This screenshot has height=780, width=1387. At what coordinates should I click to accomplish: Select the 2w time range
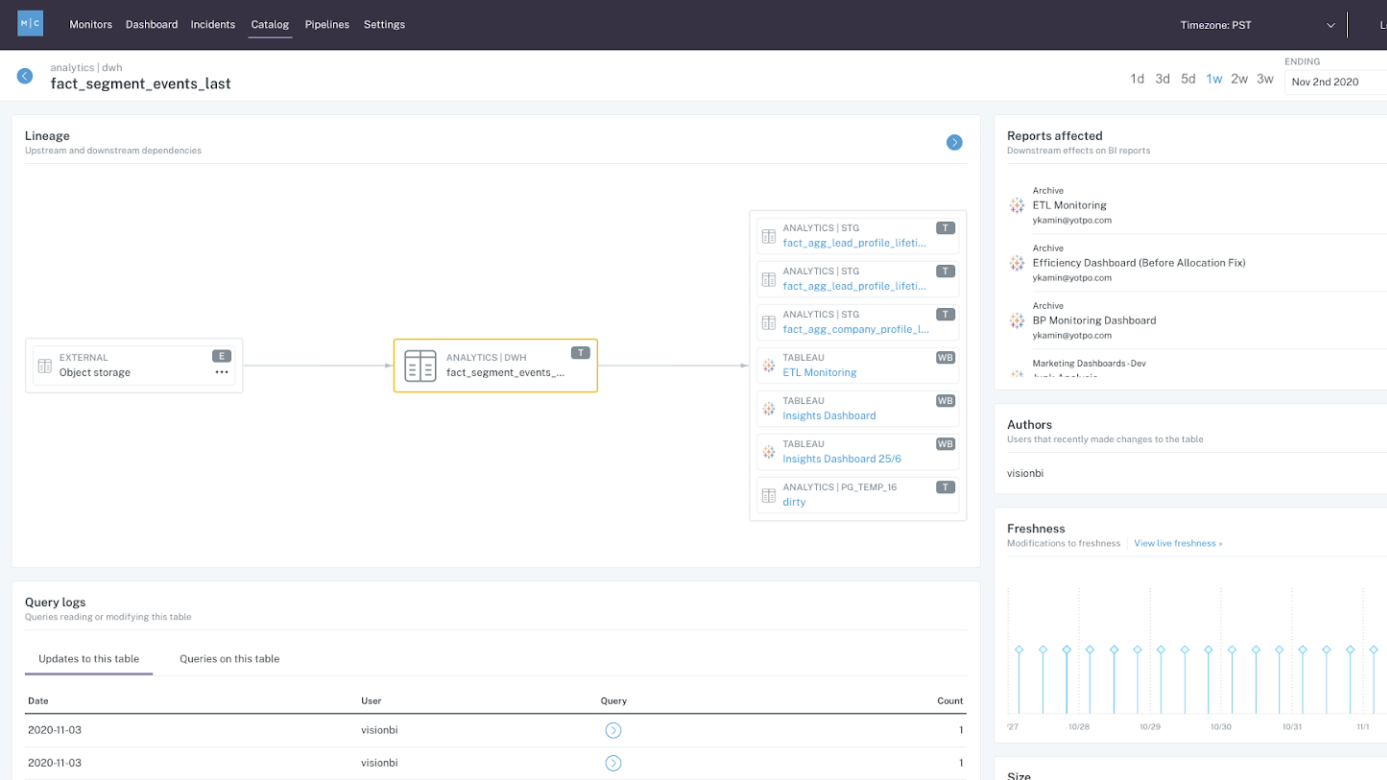point(1239,79)
